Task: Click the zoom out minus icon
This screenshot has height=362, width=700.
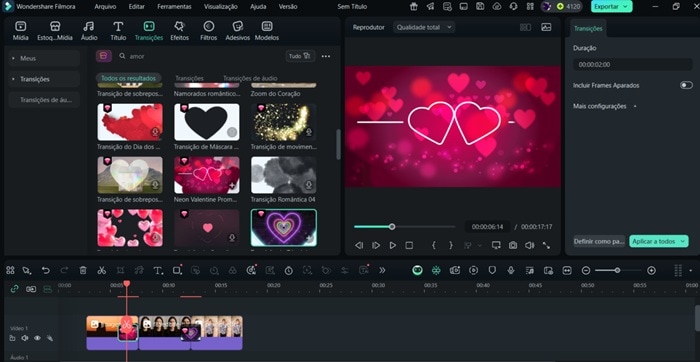Action: point(586,270)
